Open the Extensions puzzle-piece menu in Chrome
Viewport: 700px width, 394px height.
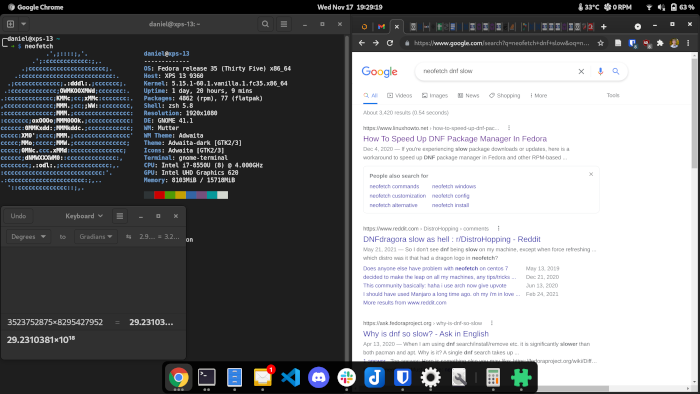[x=660, y=43]
